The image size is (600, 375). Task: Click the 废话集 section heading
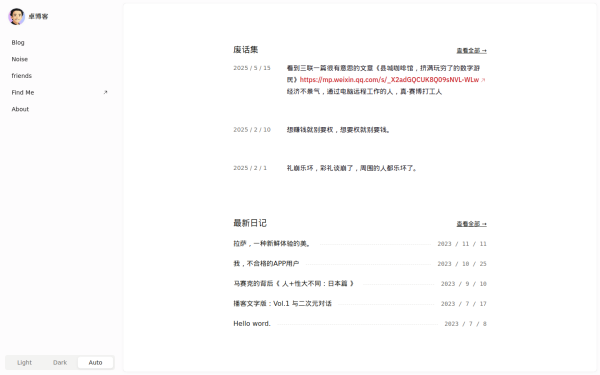tap(246, 50)
